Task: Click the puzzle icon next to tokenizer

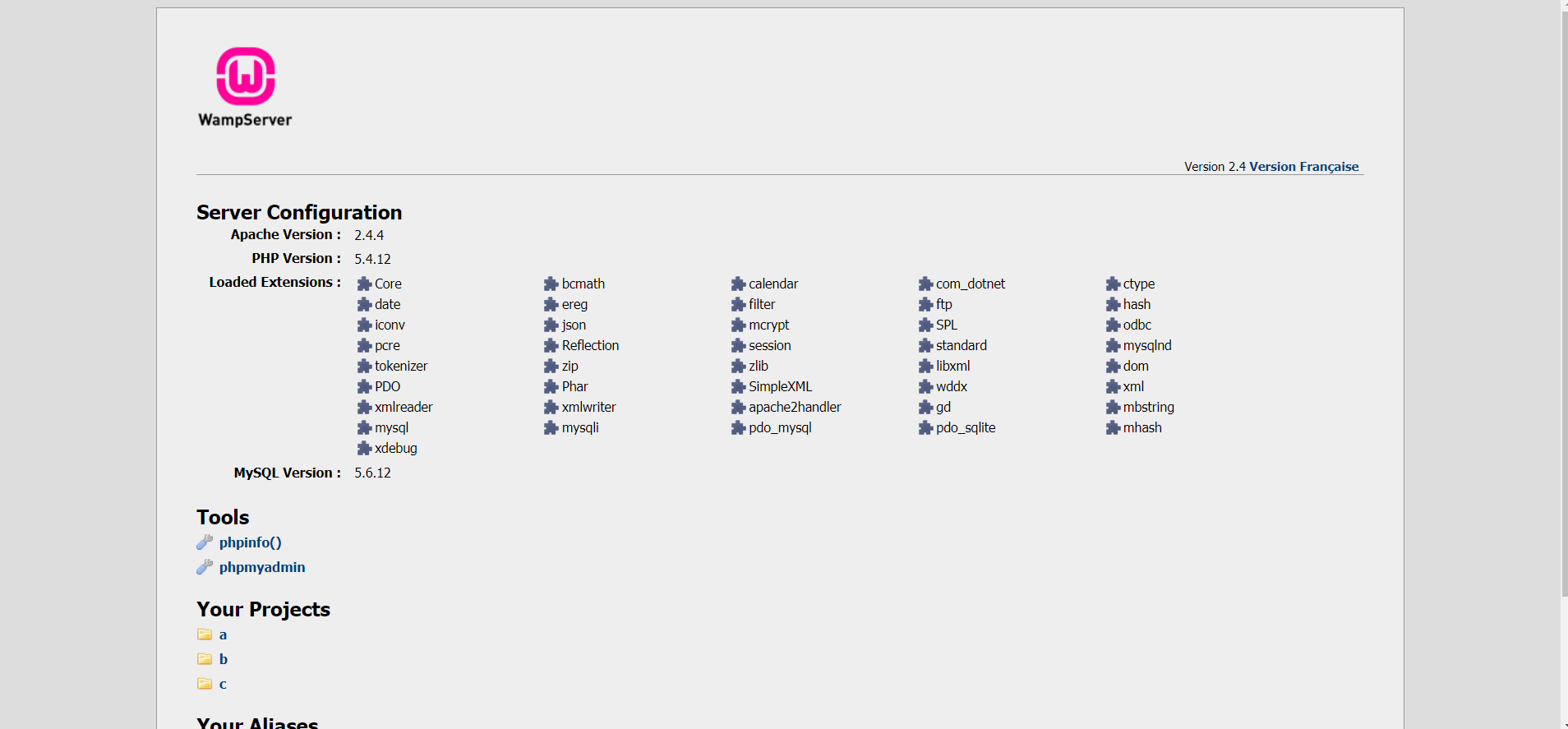Action: coord(364,367)
